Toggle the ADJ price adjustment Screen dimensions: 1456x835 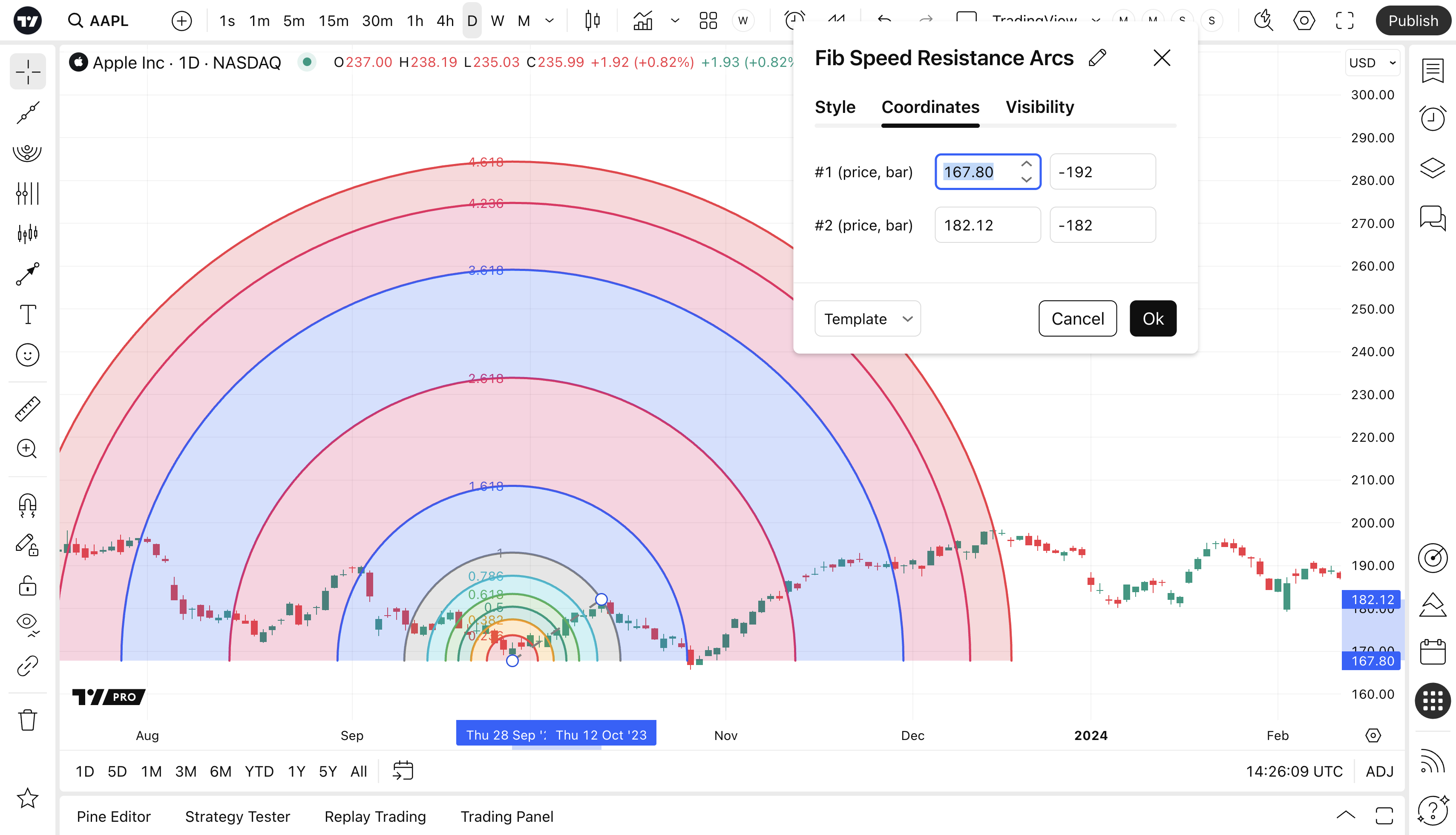[1379, 772]
